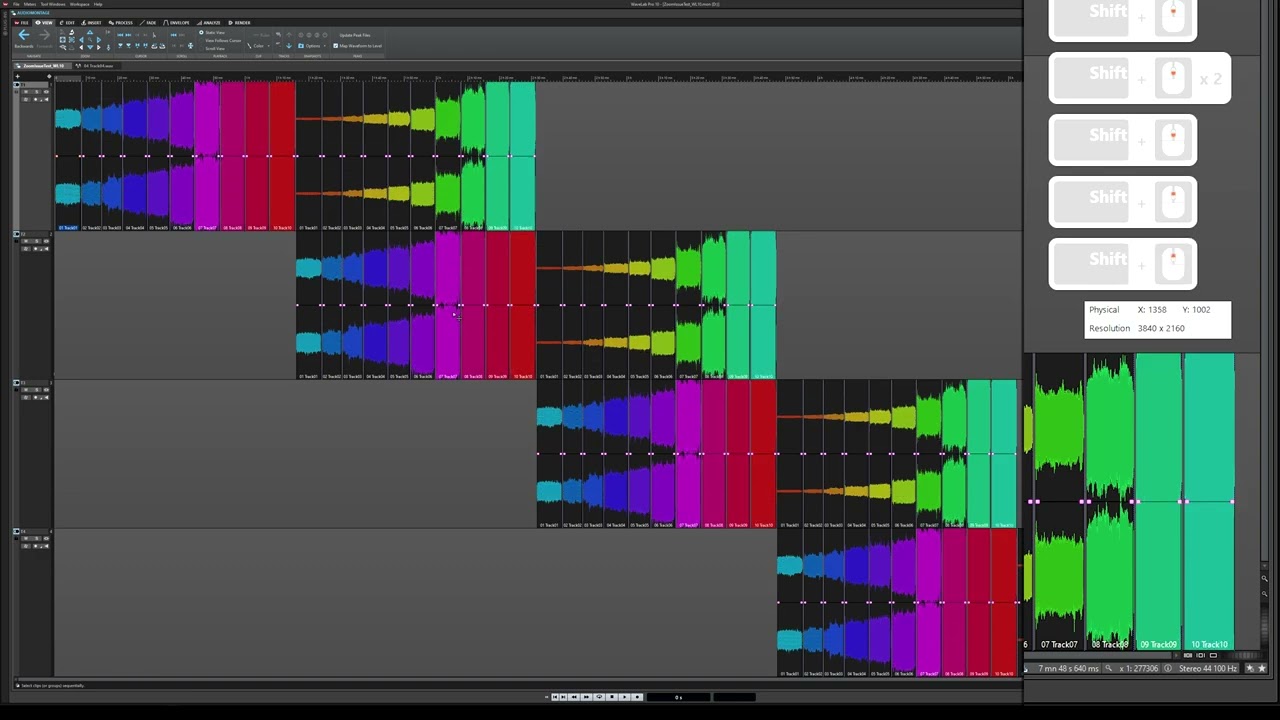The width and height of the screenshot is (1280, 720).
Task: Switch to the Process ribbon tab
Action: pyautogui.click(x=123, y=22)
